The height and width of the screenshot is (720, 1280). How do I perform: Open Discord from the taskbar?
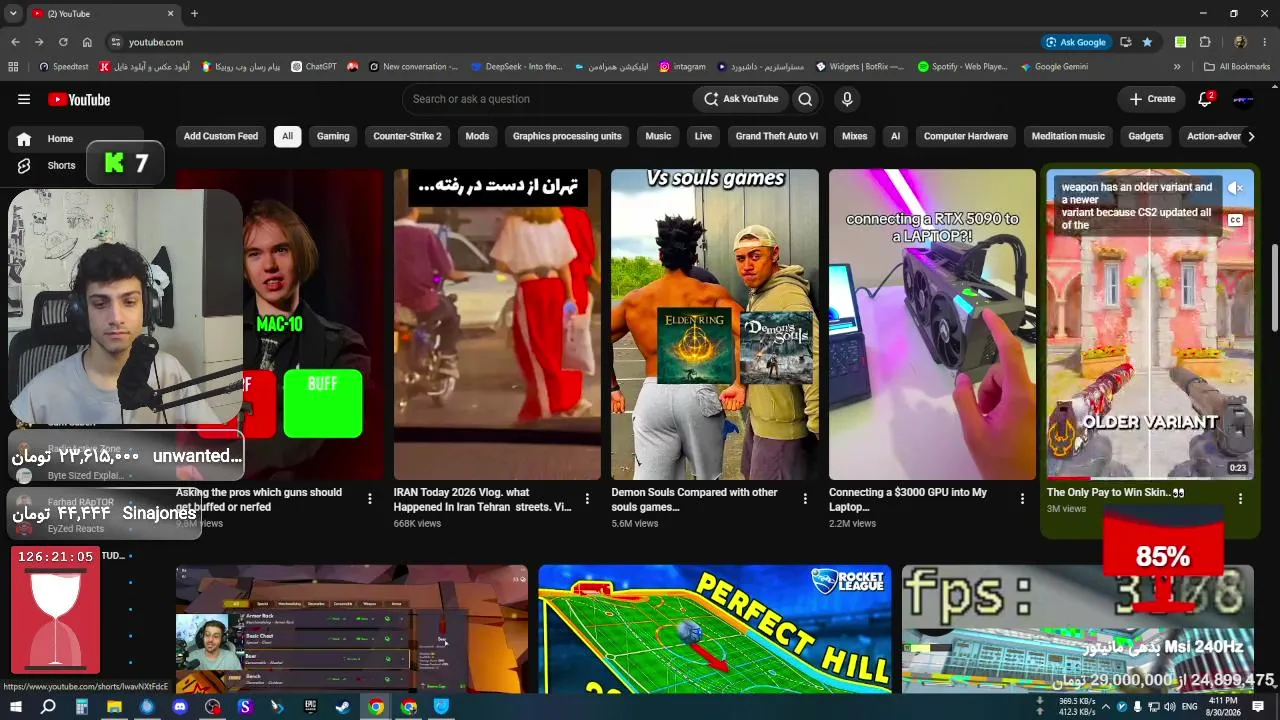[180, 707]
